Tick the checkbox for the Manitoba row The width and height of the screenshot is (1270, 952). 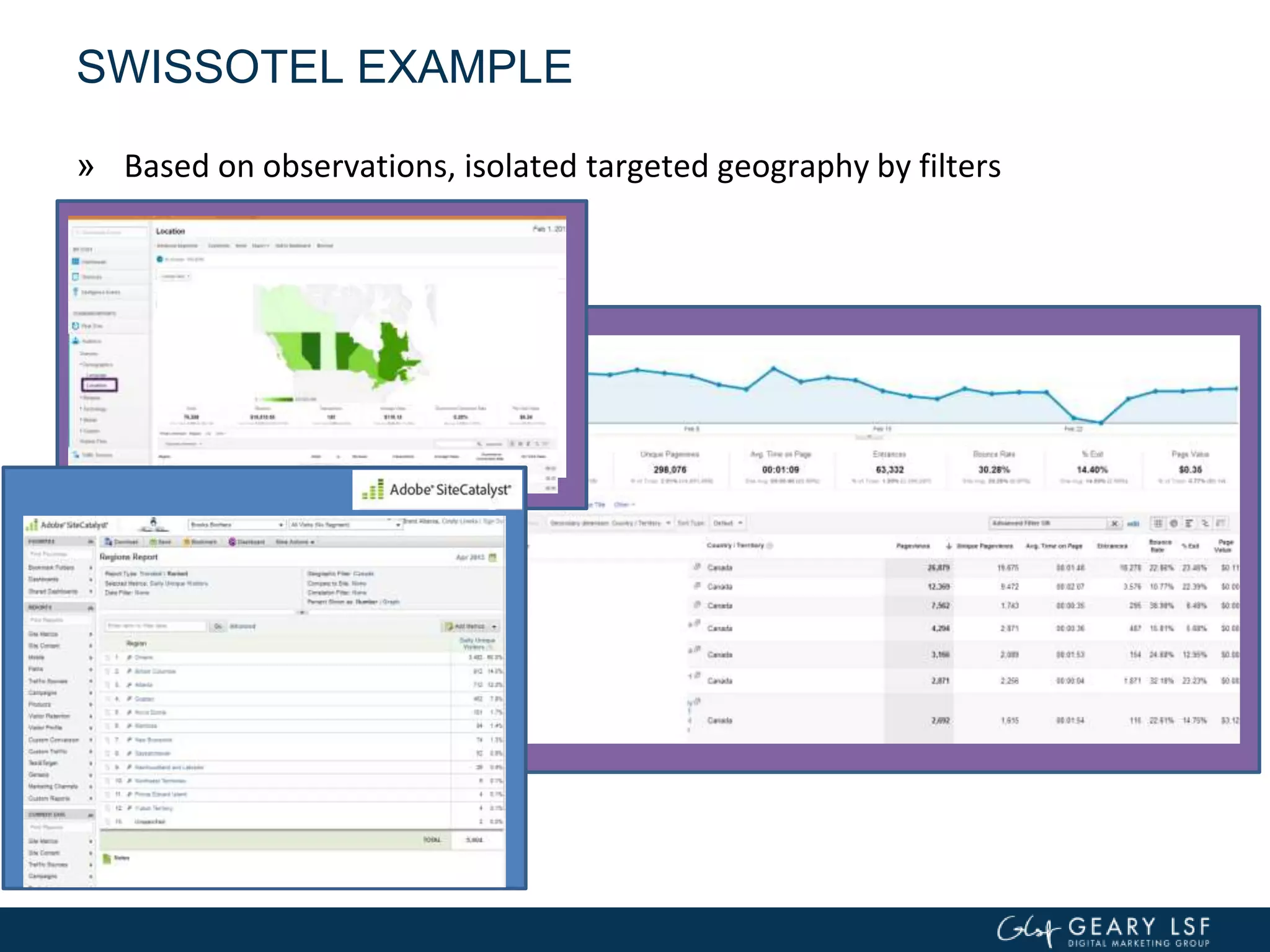click(107, 726)
